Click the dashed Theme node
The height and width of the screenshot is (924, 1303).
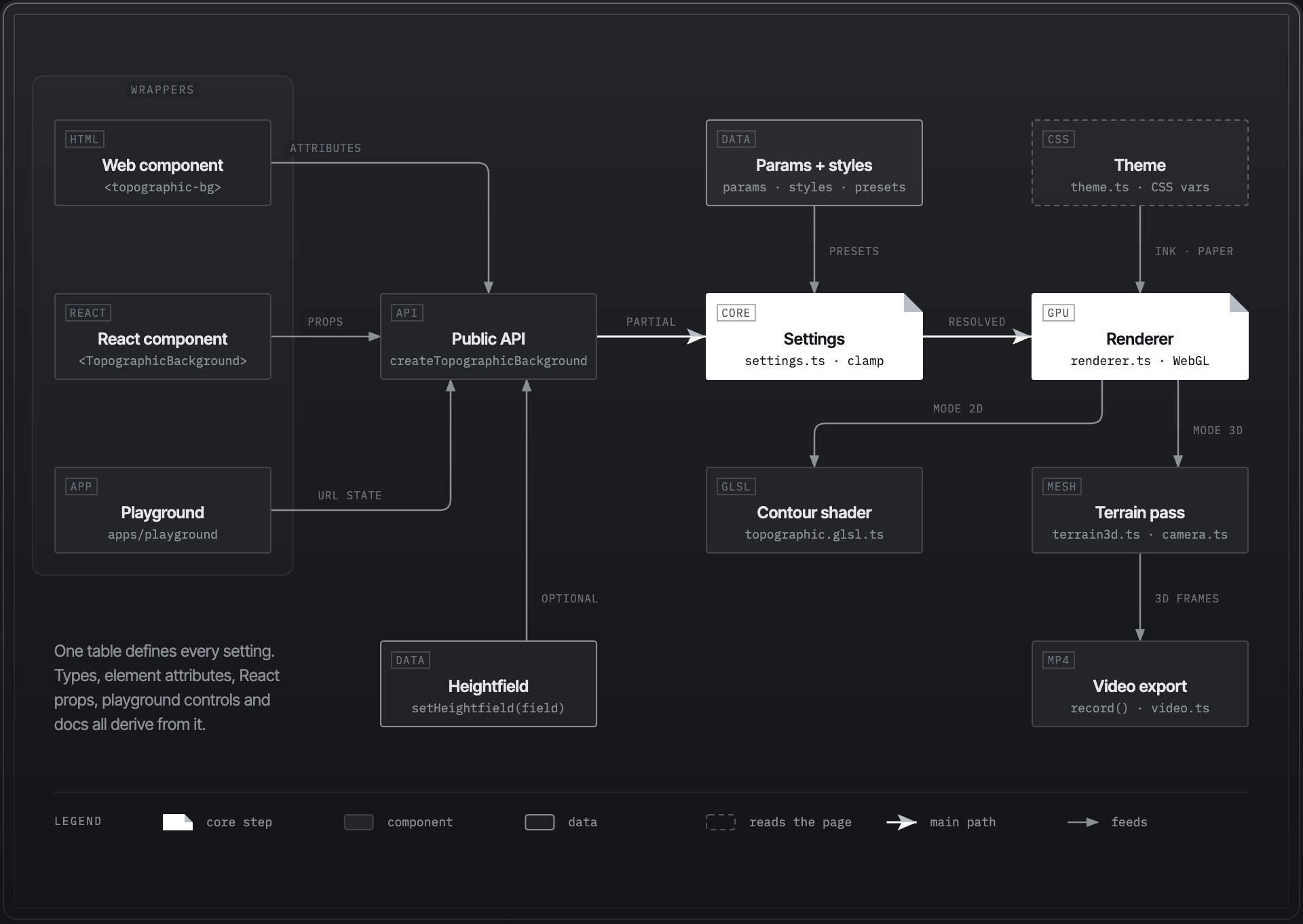(x=1140, y=163)
